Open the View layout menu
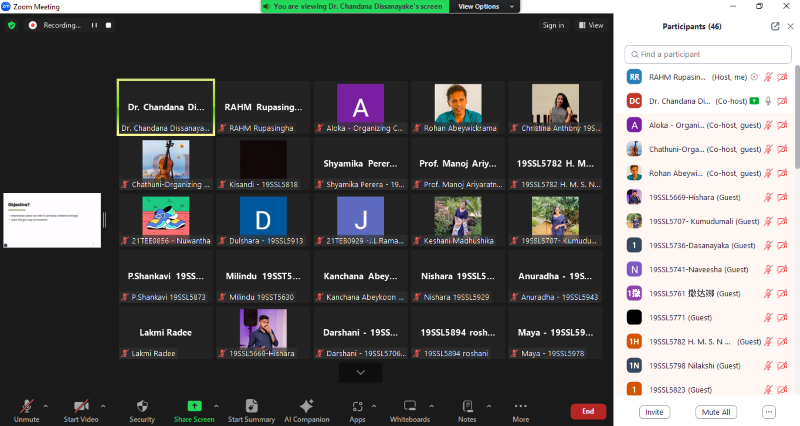Image resolution: width=800 pixels, height=426 pixels. point(591,25)
